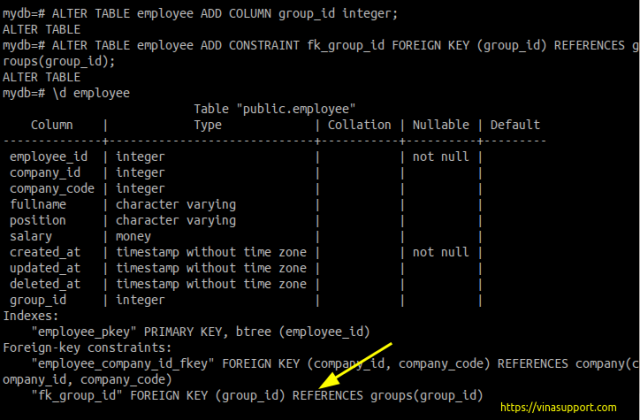The height and width of the screenshot is (420, 640).
Task: Click the "Column" table header
Action: [x=52, y=125]
